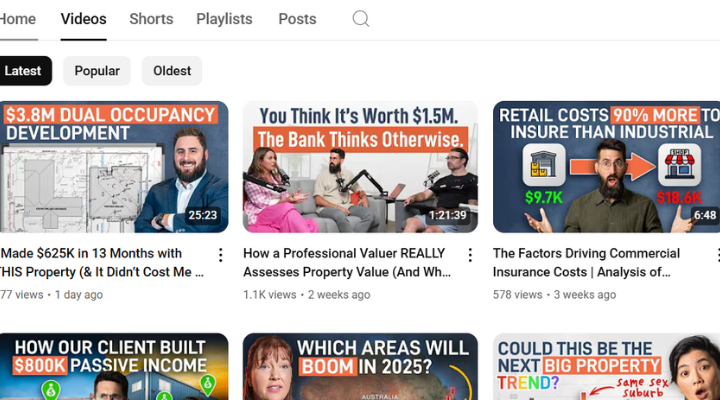Switch to the Playlists tab
The width and height of the screenshot is (720, 400).
pos(224,19)
